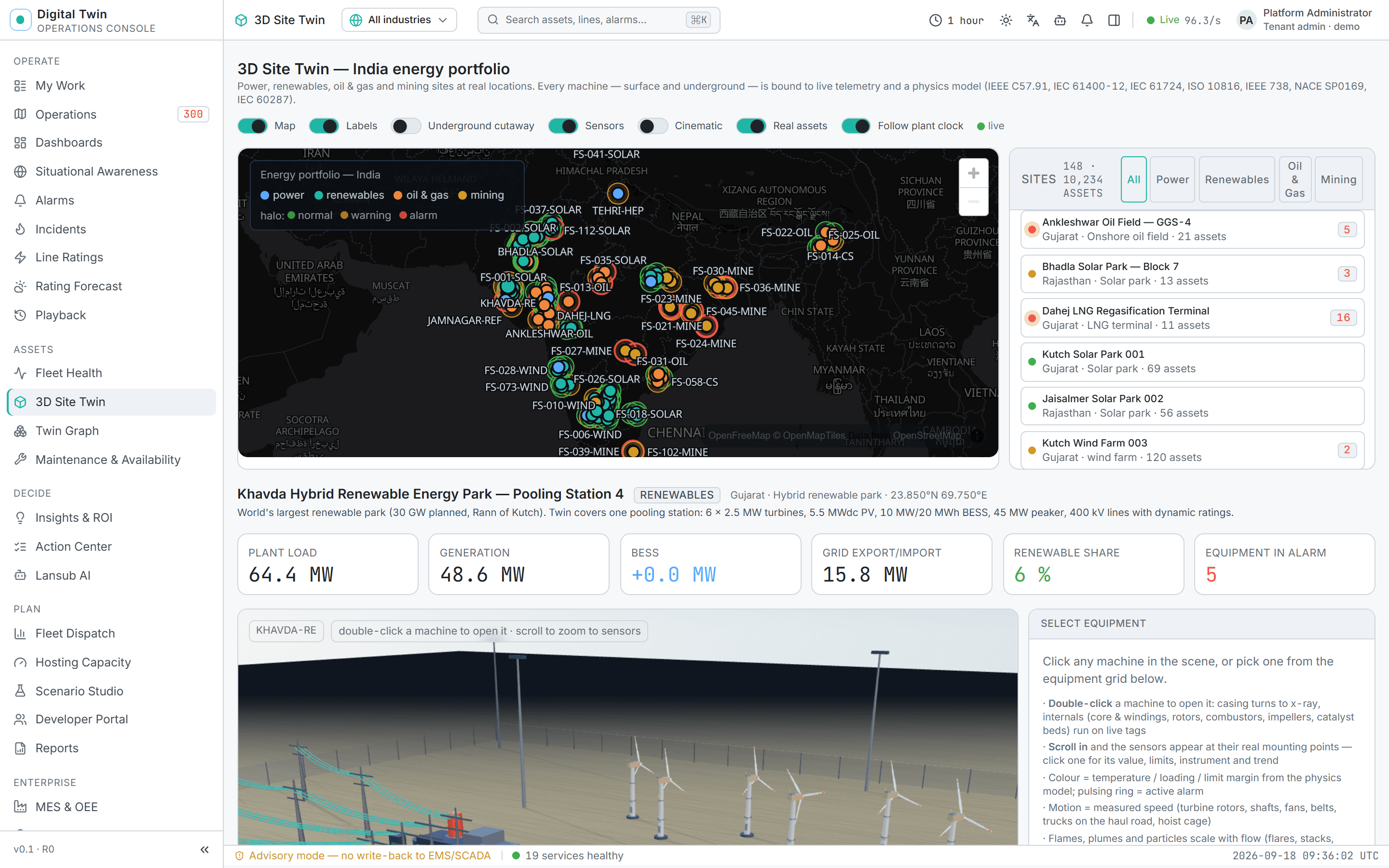Select the Mining sites filter tab
The width and height of the screenshot is (1389, 868).
pos(1338,180)
